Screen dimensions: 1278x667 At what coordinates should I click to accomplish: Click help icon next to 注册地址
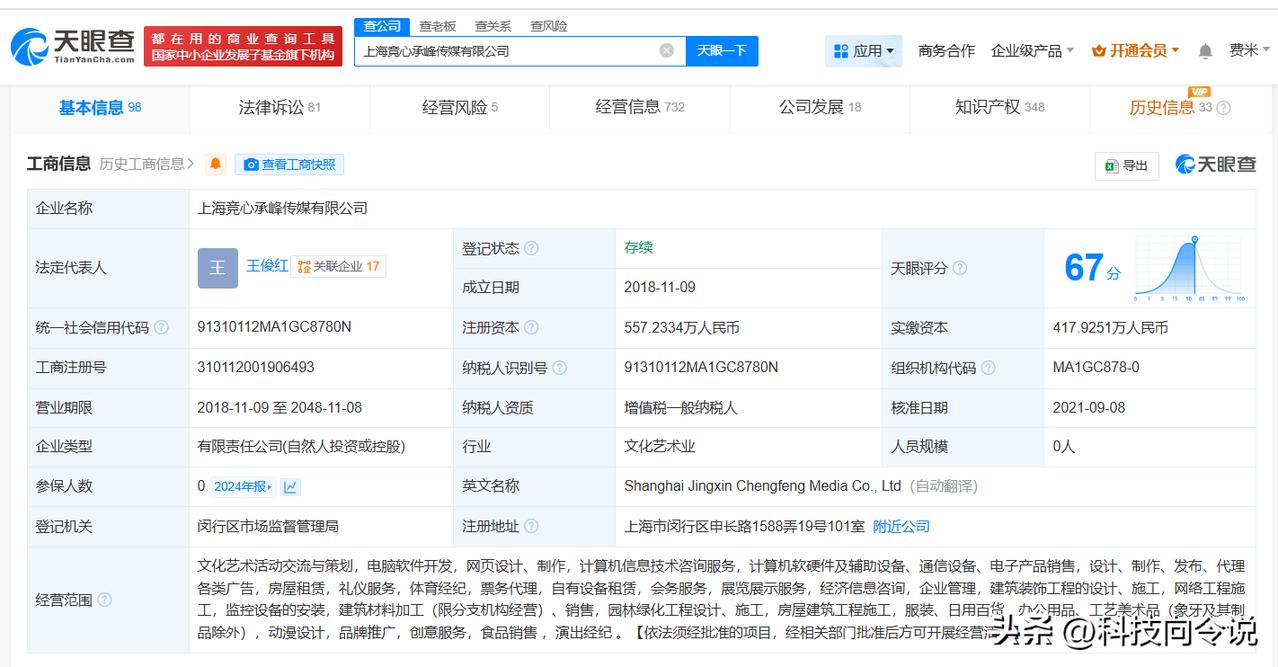click(531, 526)
